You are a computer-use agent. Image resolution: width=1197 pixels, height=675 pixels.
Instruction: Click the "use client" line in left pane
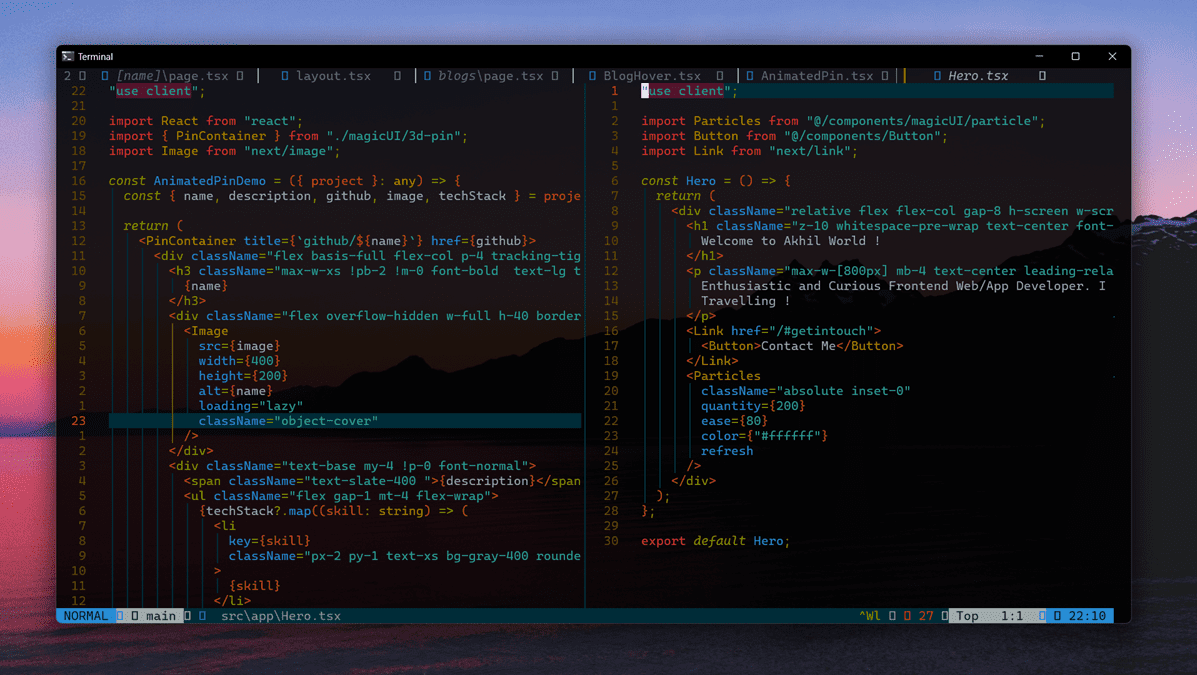pyautogui.click(x=157, y=91)
